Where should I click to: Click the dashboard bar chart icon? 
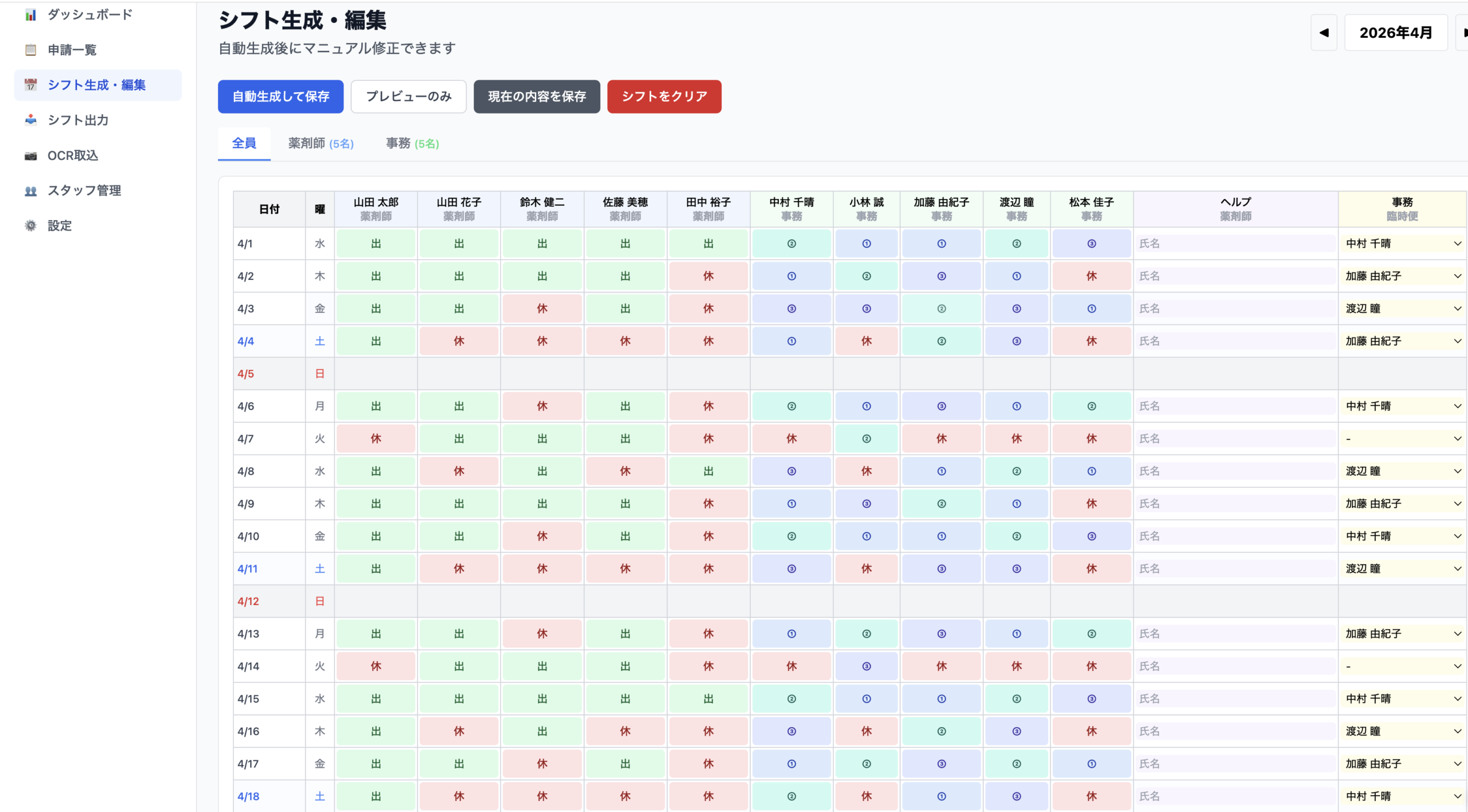pos(31,15)
